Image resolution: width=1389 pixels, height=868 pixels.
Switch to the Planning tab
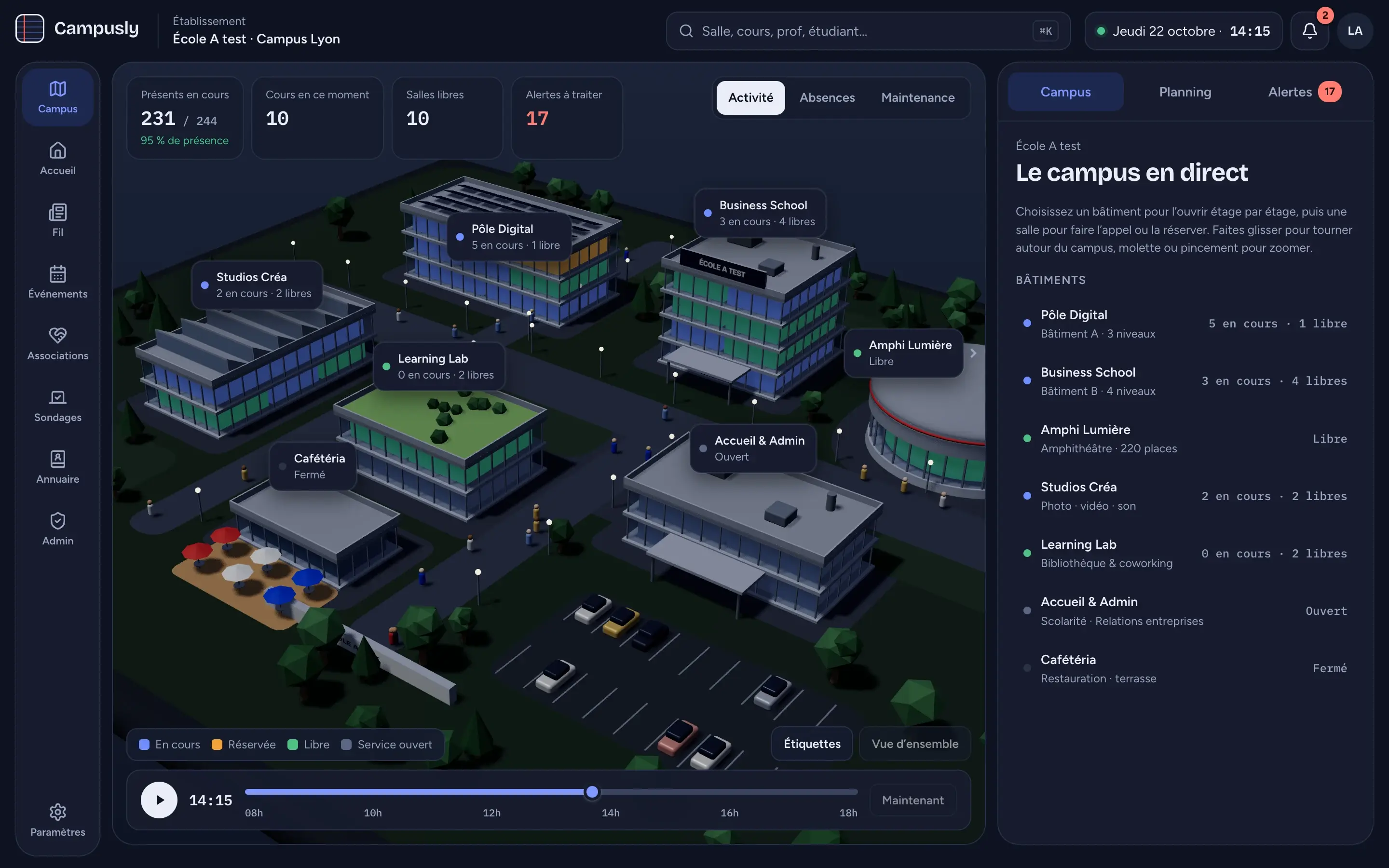point(1185,92)
